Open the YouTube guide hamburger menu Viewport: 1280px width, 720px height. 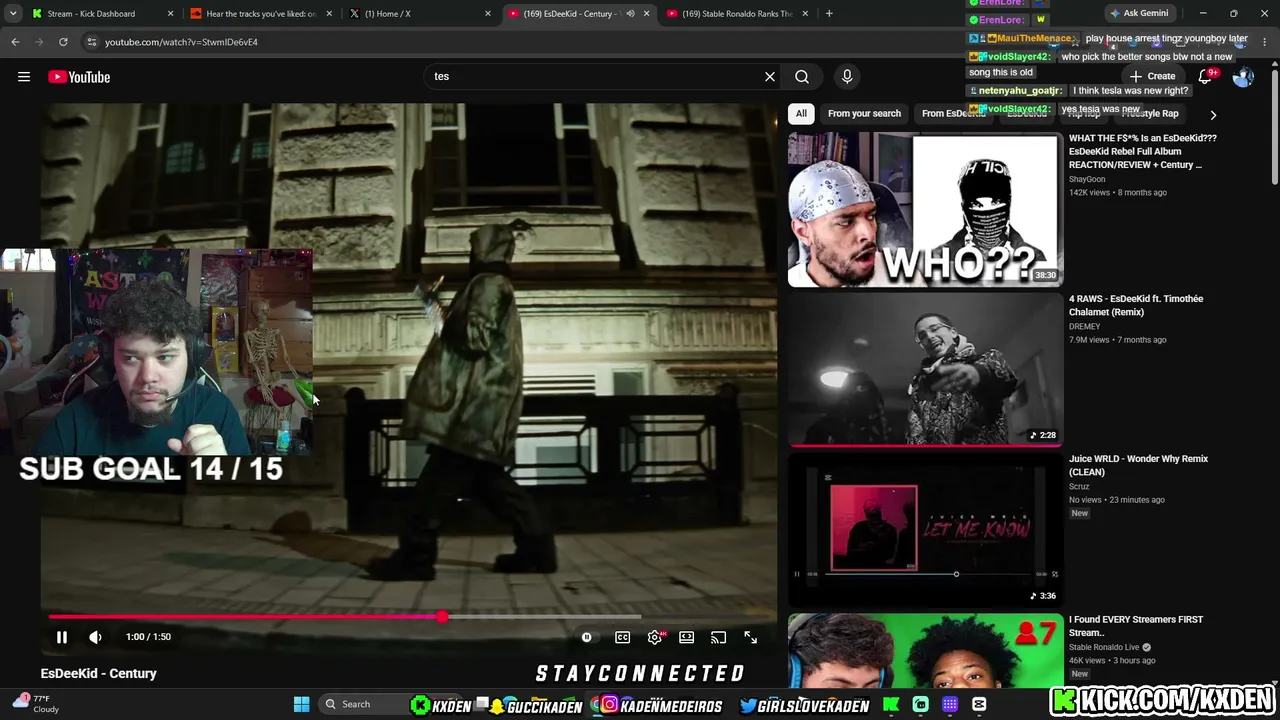[24, 77]
